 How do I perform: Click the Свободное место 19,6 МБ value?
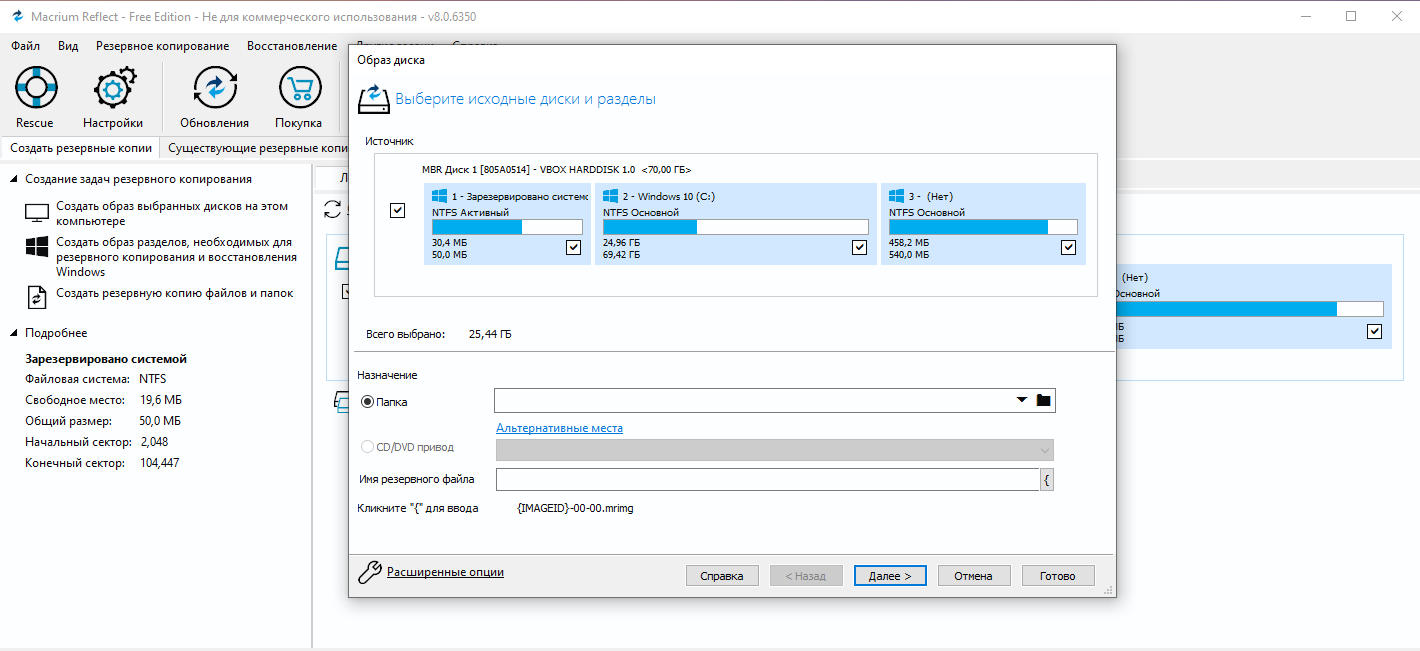[160, 400]
